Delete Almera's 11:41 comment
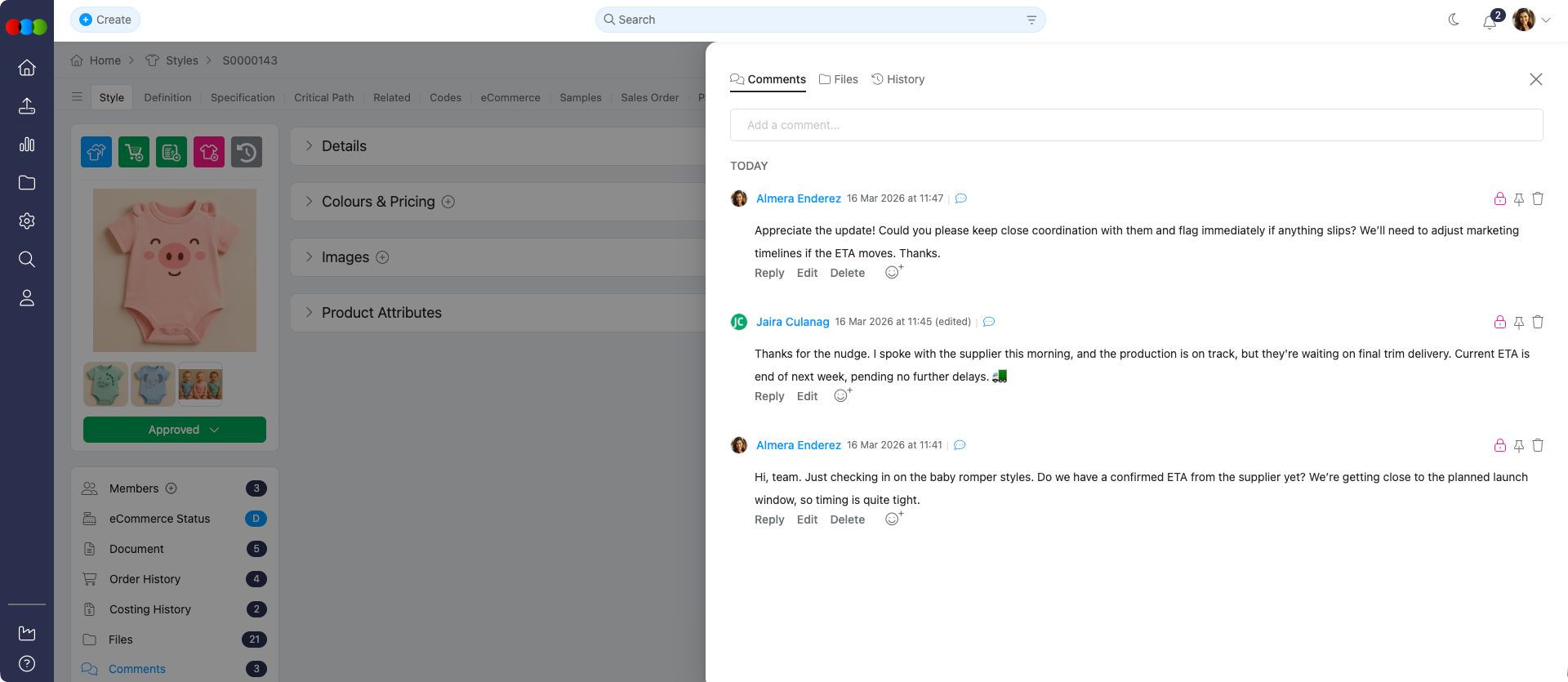Viewport: 1568px width, 682px height. 847,519
